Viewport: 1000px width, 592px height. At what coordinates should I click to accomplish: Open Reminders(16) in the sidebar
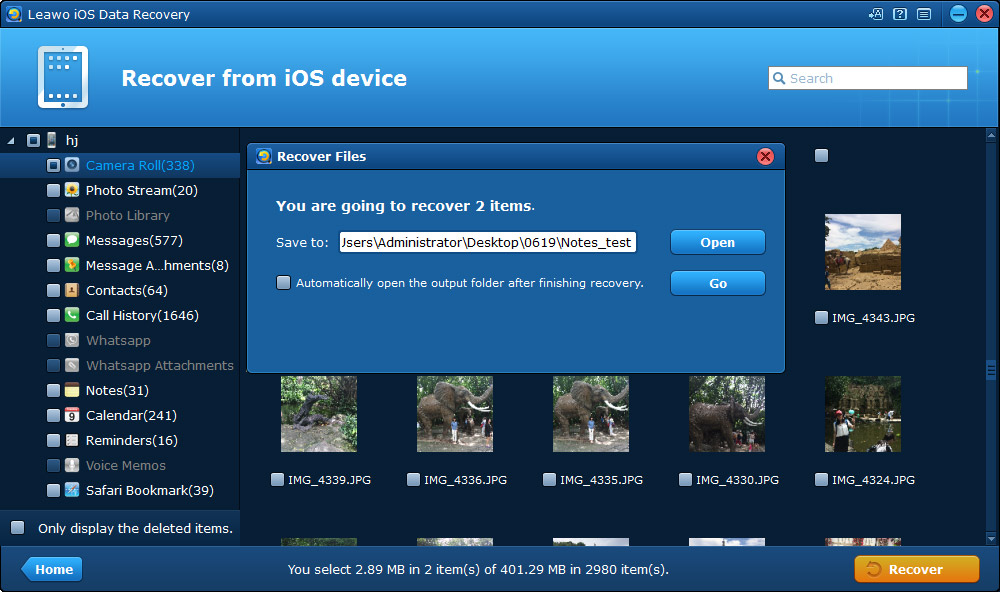click(x=131, y=440)
